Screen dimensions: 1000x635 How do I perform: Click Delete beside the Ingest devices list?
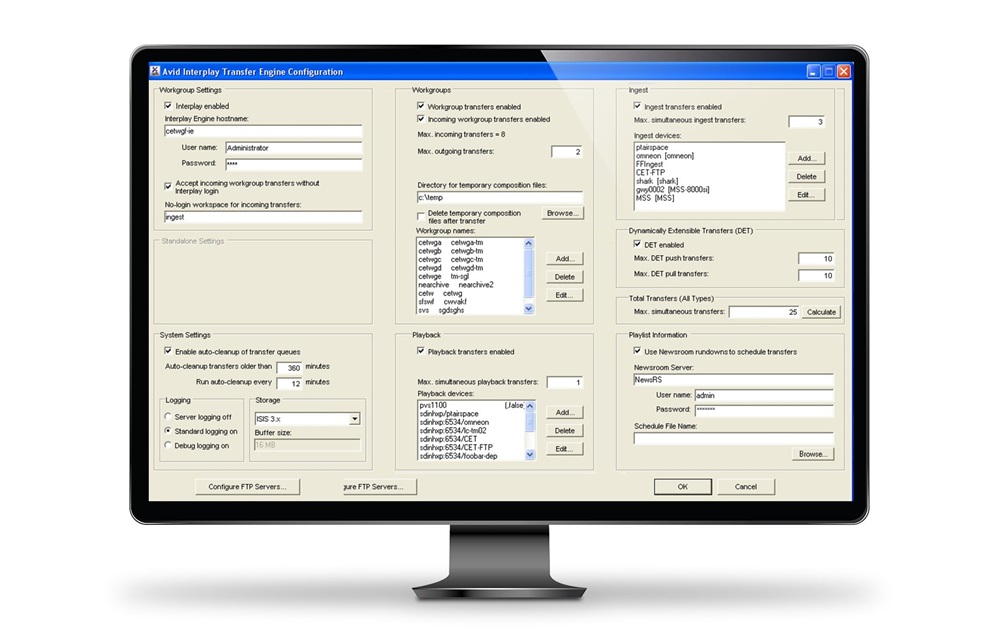807,177
